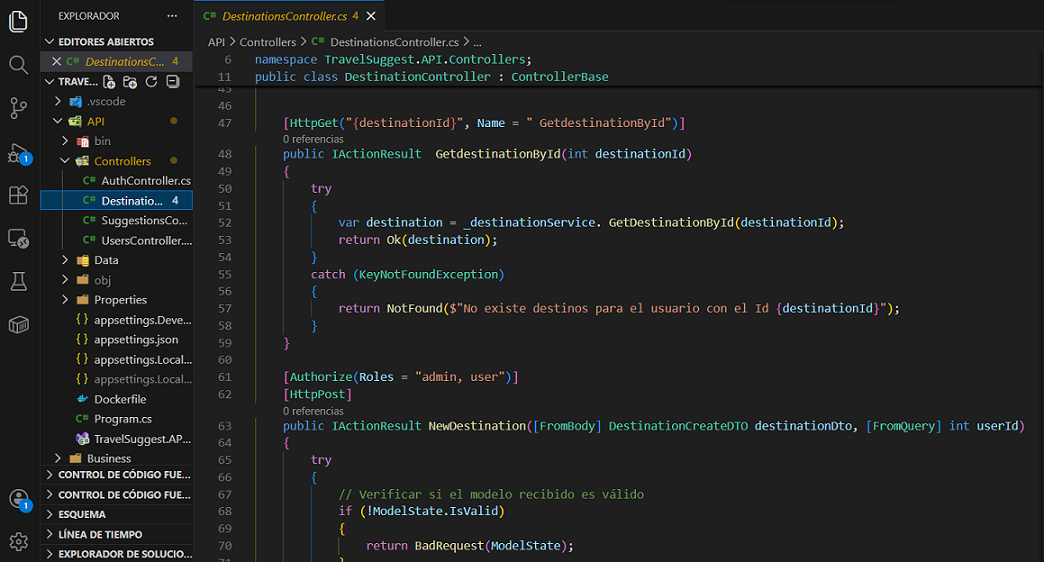The image size is (1044, 562).
Task: Click 'GetDestinationById' method call on line 52
Action: tap(671, 222)
